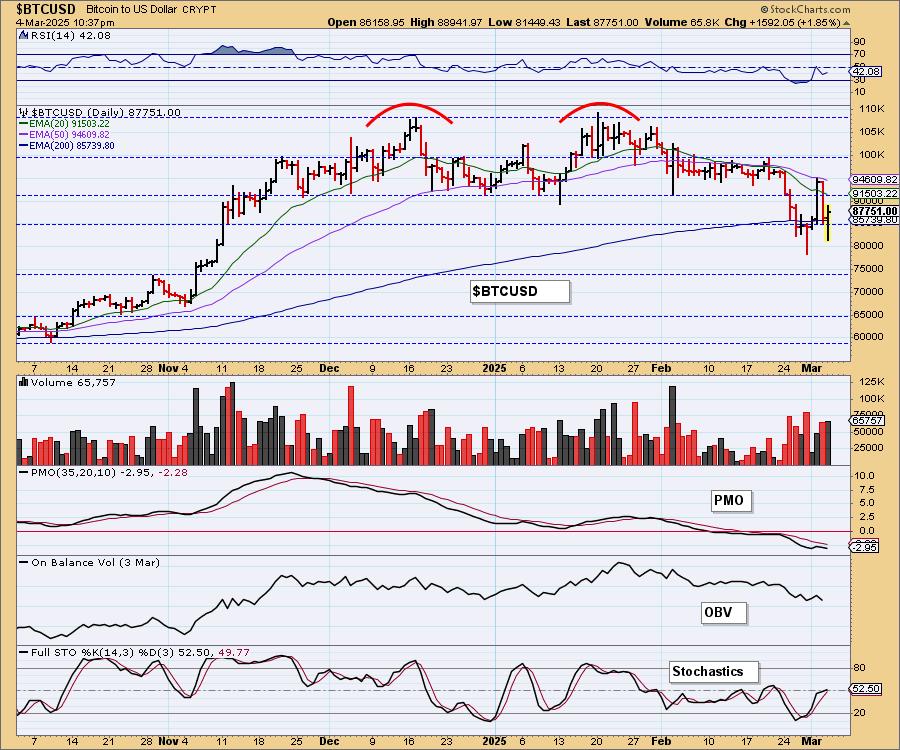This screenshot has width=900, height=750.
Task: Click the 'Bitcoin to US Dollar CRYPT' description
Action: tap(151, 10)
